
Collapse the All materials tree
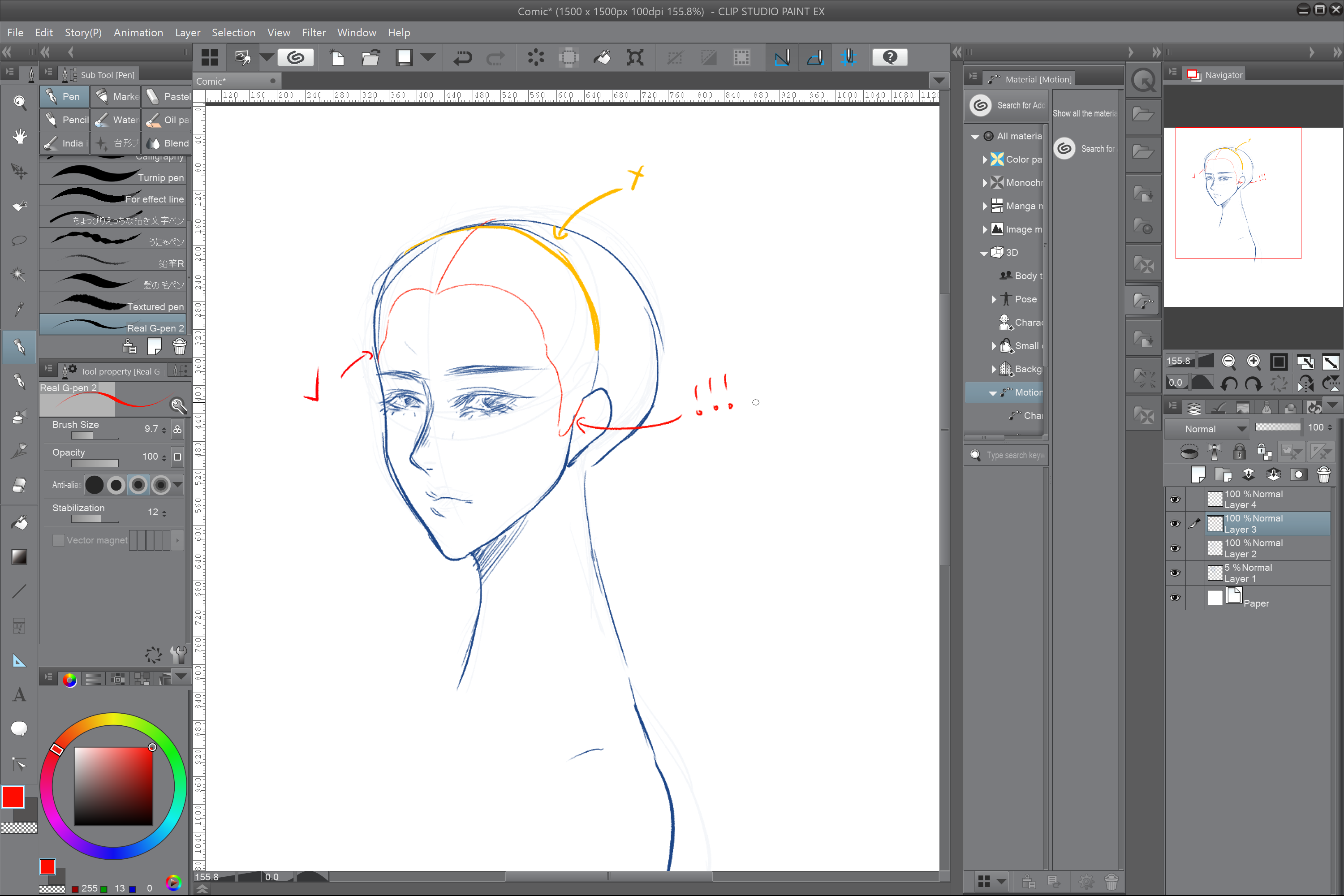(975, 137)
